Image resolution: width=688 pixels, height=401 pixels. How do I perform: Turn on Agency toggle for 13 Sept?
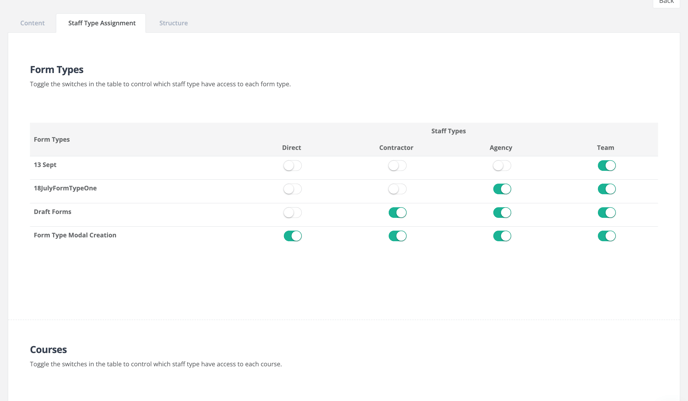click(502, 166)
